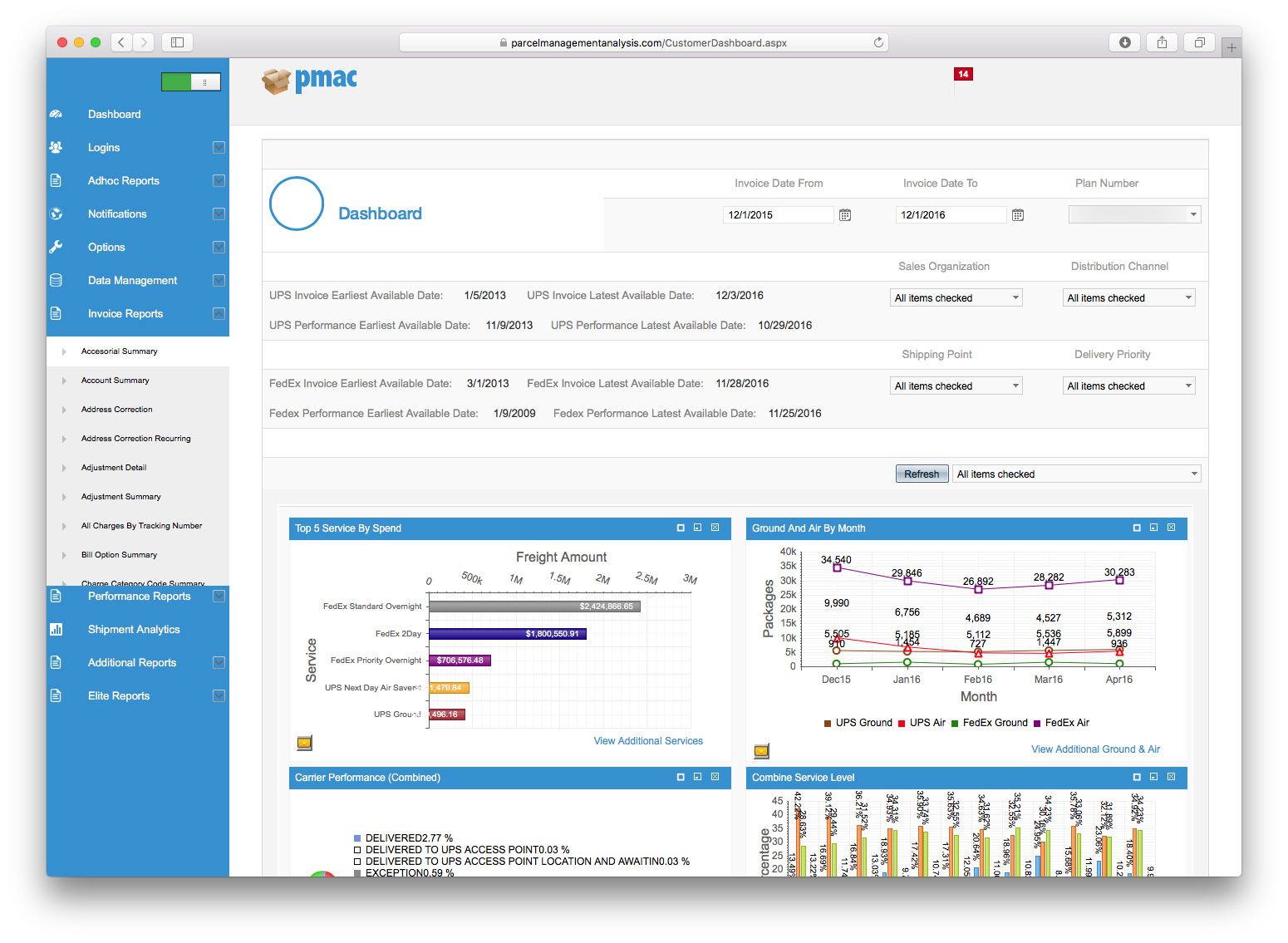
Task: Expand the Delivery Priority dropdown
Action: pyautogui.click(x=1128, y=386)
